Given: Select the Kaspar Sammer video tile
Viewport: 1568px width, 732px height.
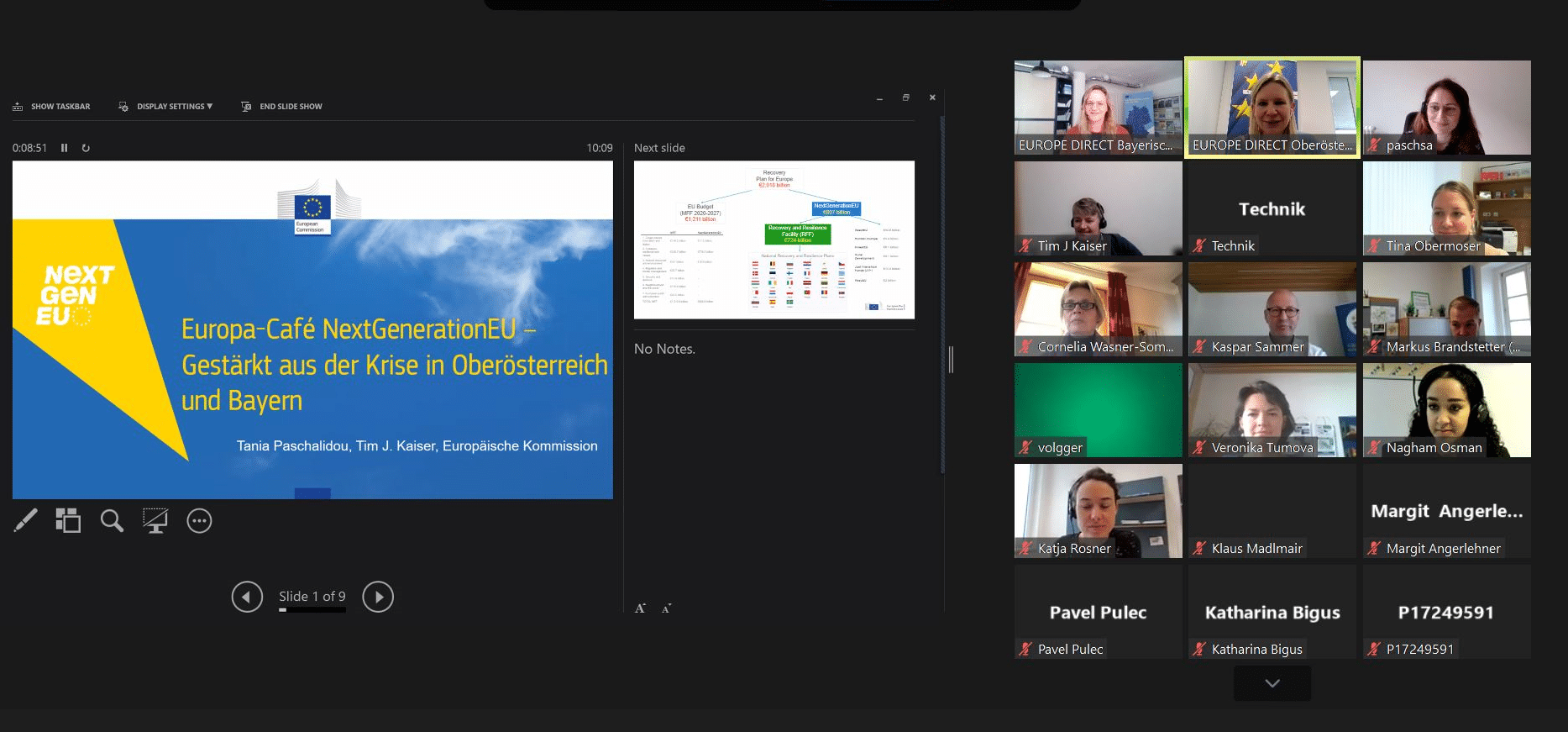Looking at the screenshot, I should 1272,309.
